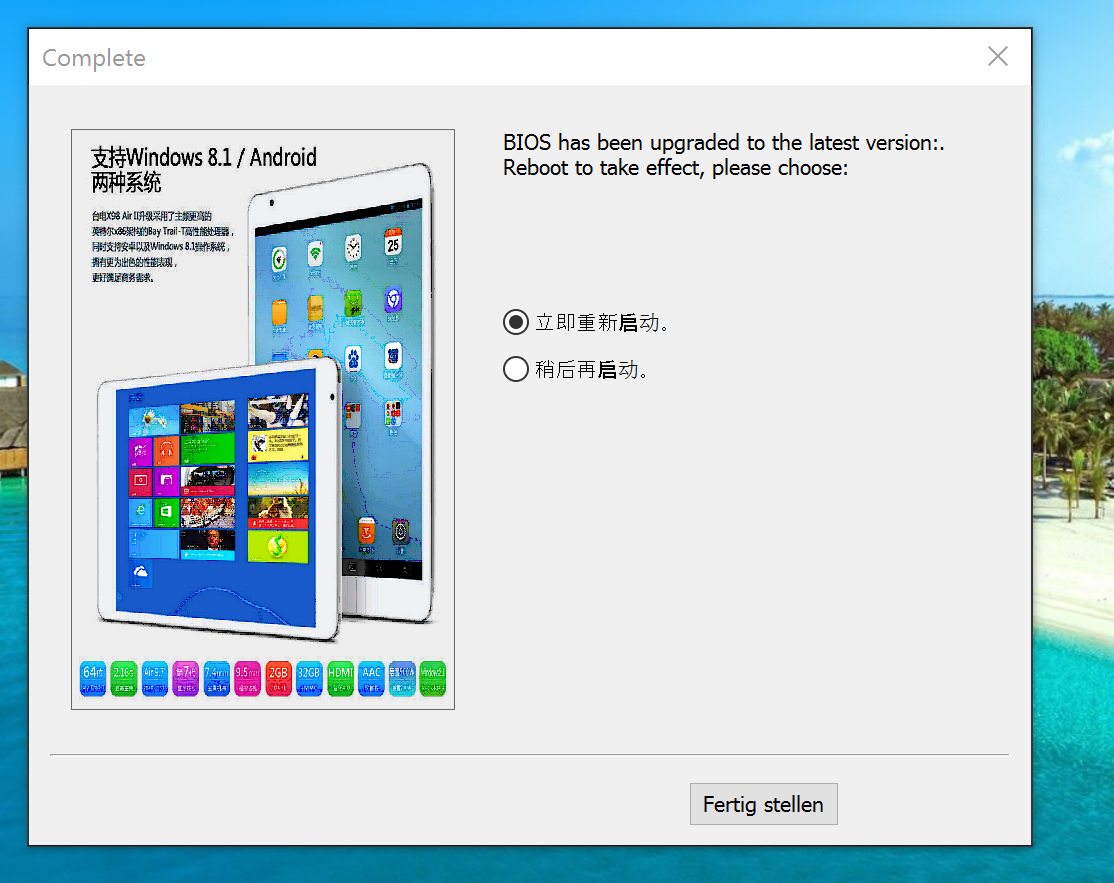Click the 'BIOS has been upgraded' message text
Screen dimensions: 1114x883
coord(723,143)
